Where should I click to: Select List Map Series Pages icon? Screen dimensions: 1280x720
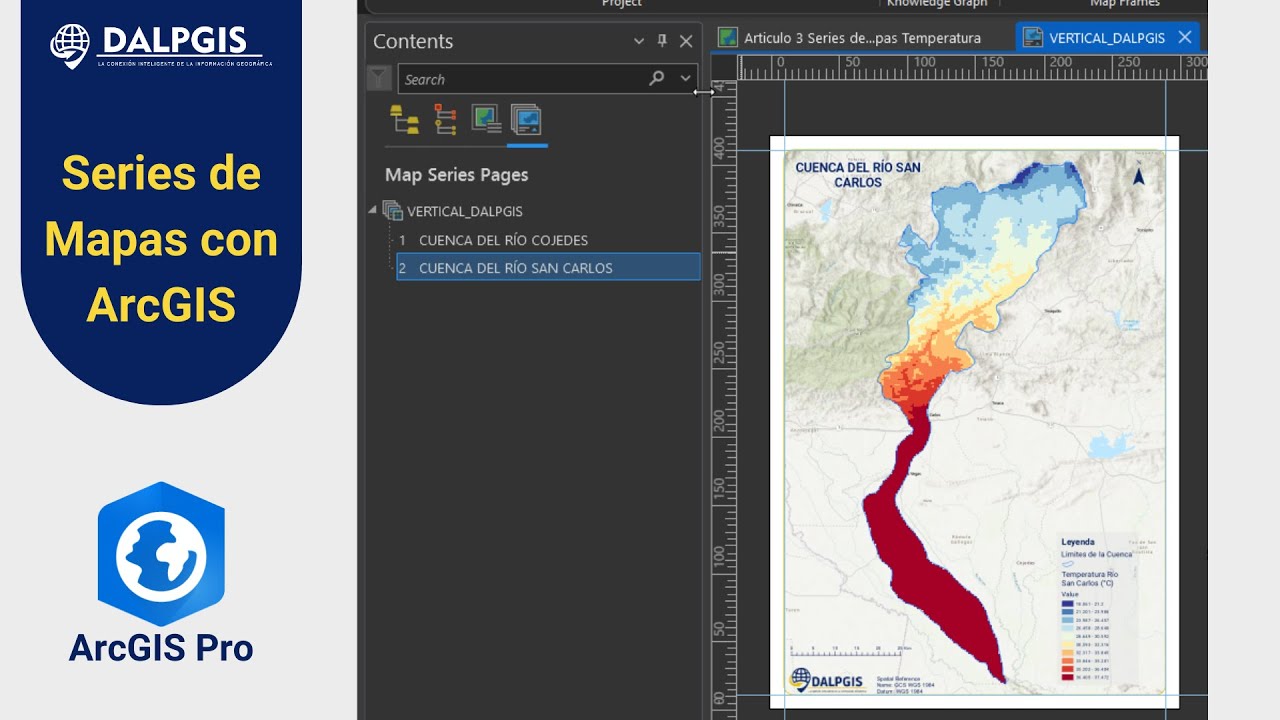click(x=526, y=120)
